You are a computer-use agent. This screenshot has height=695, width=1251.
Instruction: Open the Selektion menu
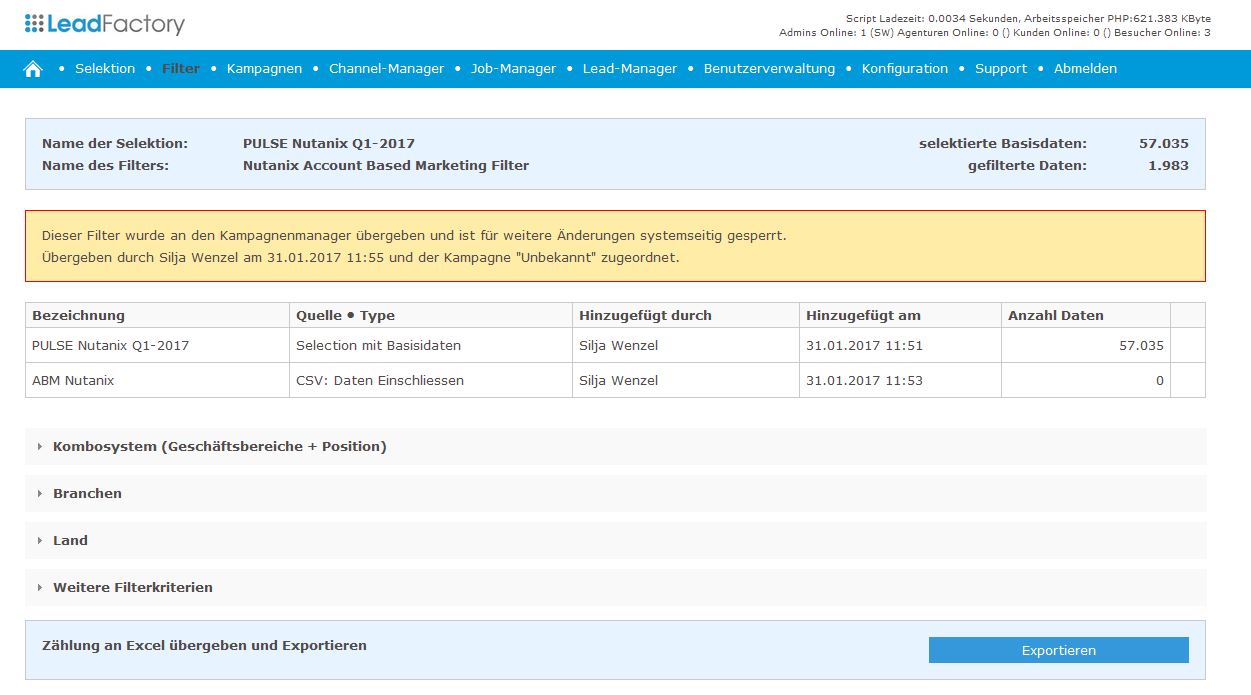point(105,69)
